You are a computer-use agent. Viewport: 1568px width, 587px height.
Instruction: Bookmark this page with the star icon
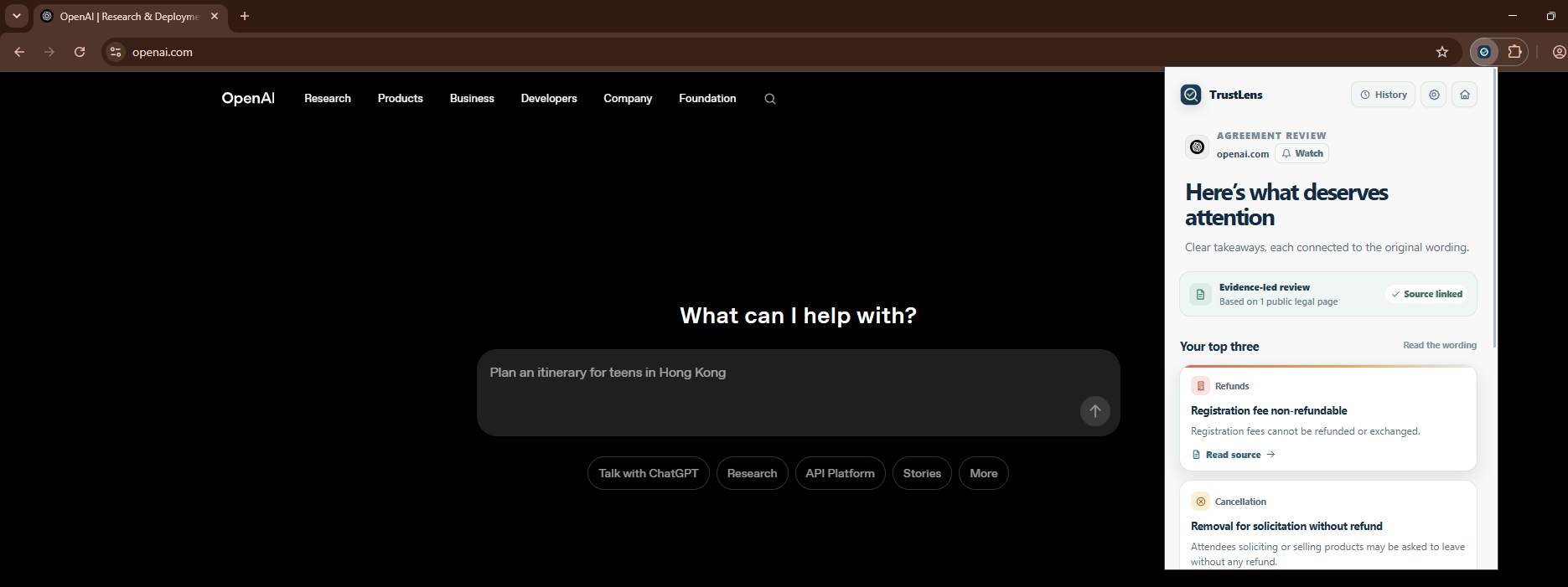point(1442,52)
